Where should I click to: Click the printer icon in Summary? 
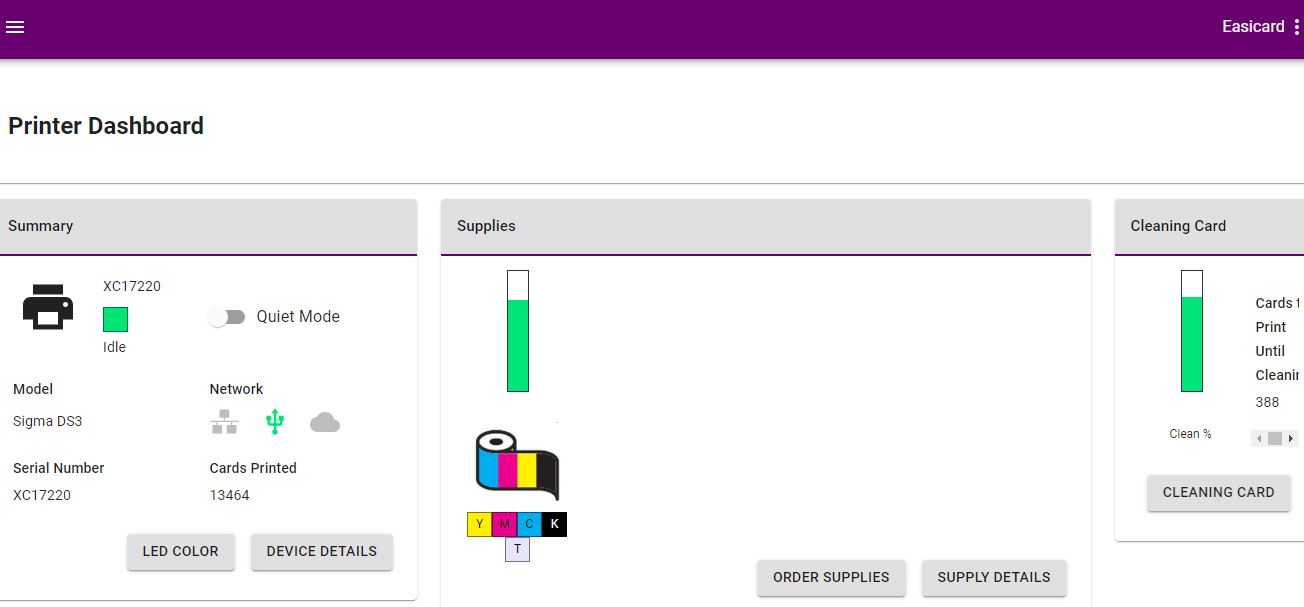coord(48,307)
